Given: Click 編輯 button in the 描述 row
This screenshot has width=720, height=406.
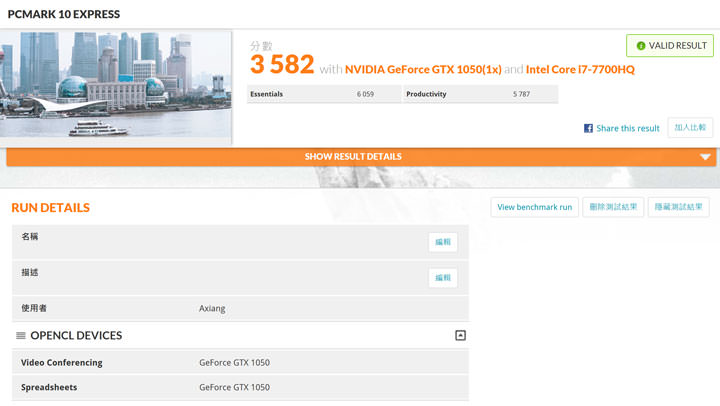Looking at the screenshot, I should coord(443,277).
